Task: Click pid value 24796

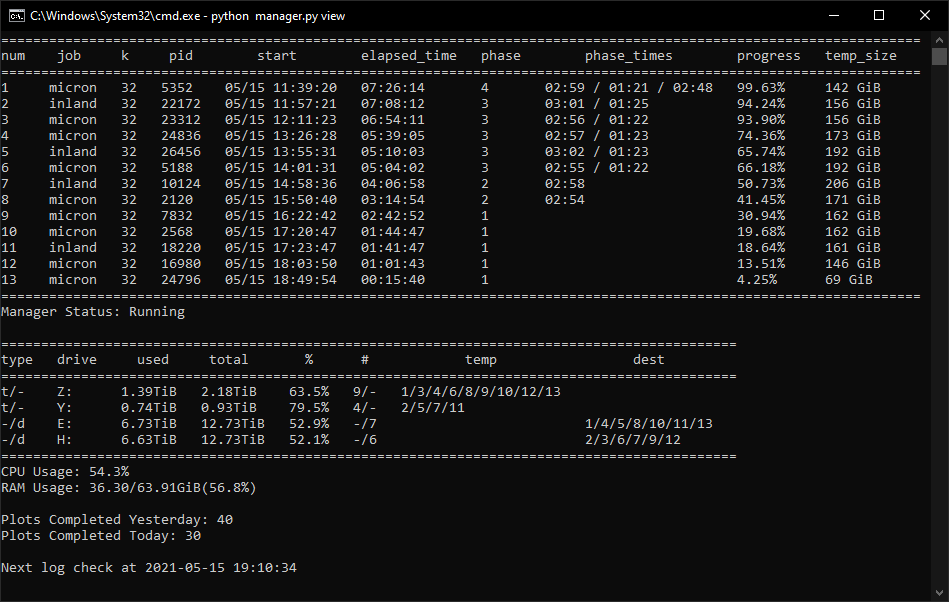Action: pos(180,280)
